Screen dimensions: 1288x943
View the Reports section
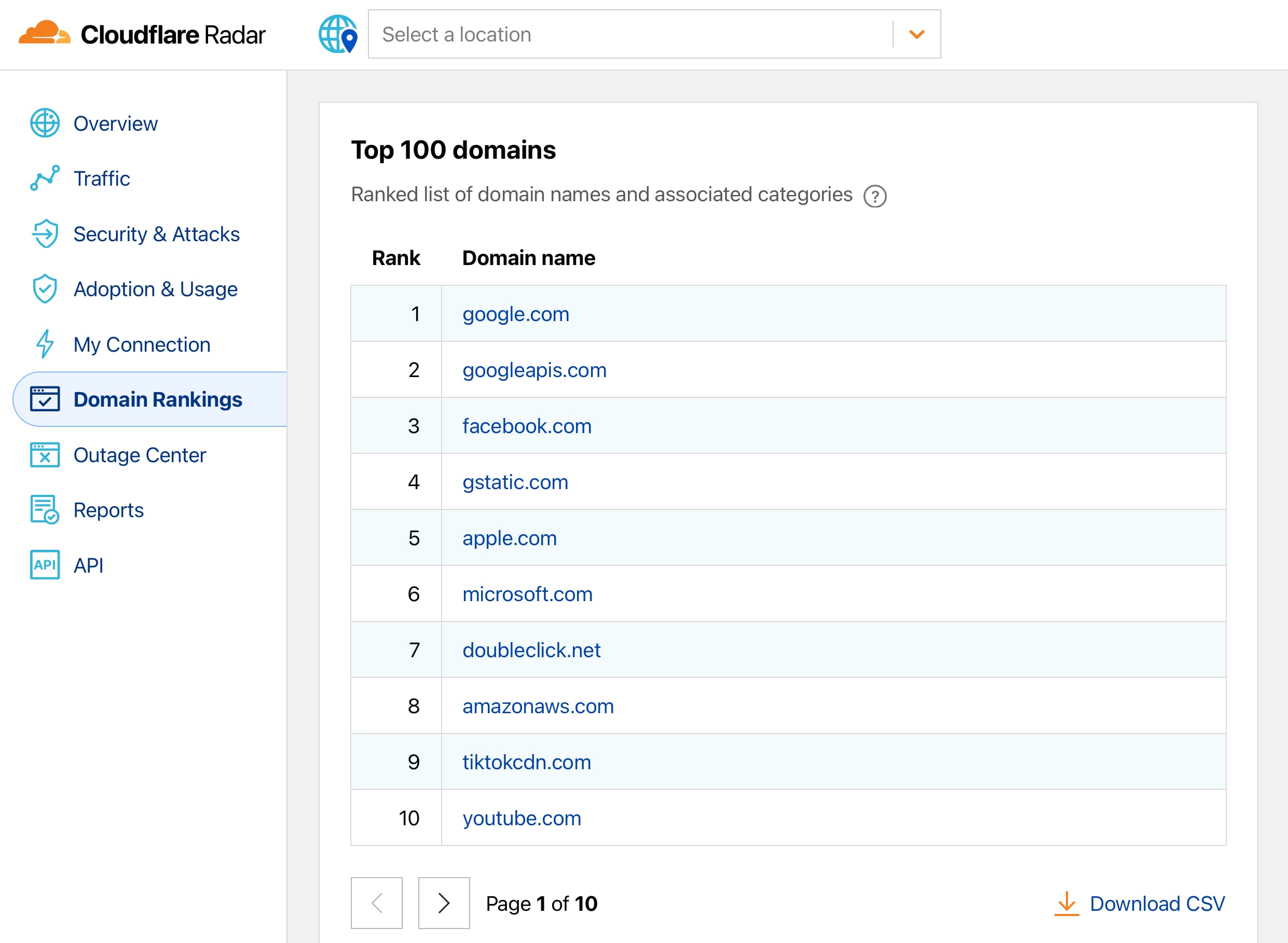click(x=108, y=510)
